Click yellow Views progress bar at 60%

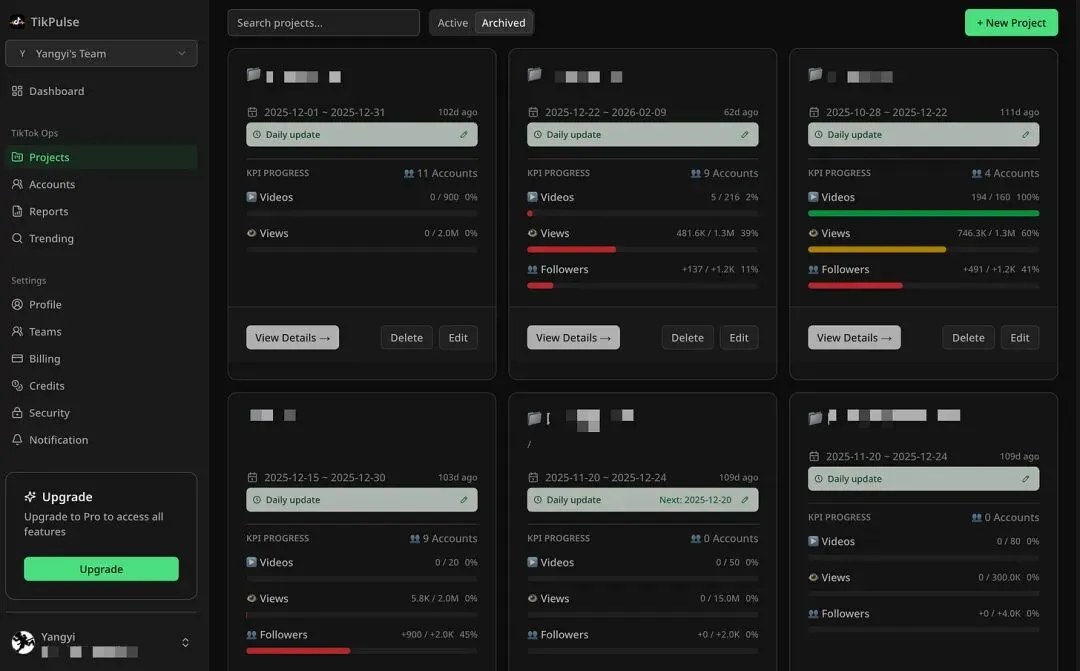pos(877,249)
